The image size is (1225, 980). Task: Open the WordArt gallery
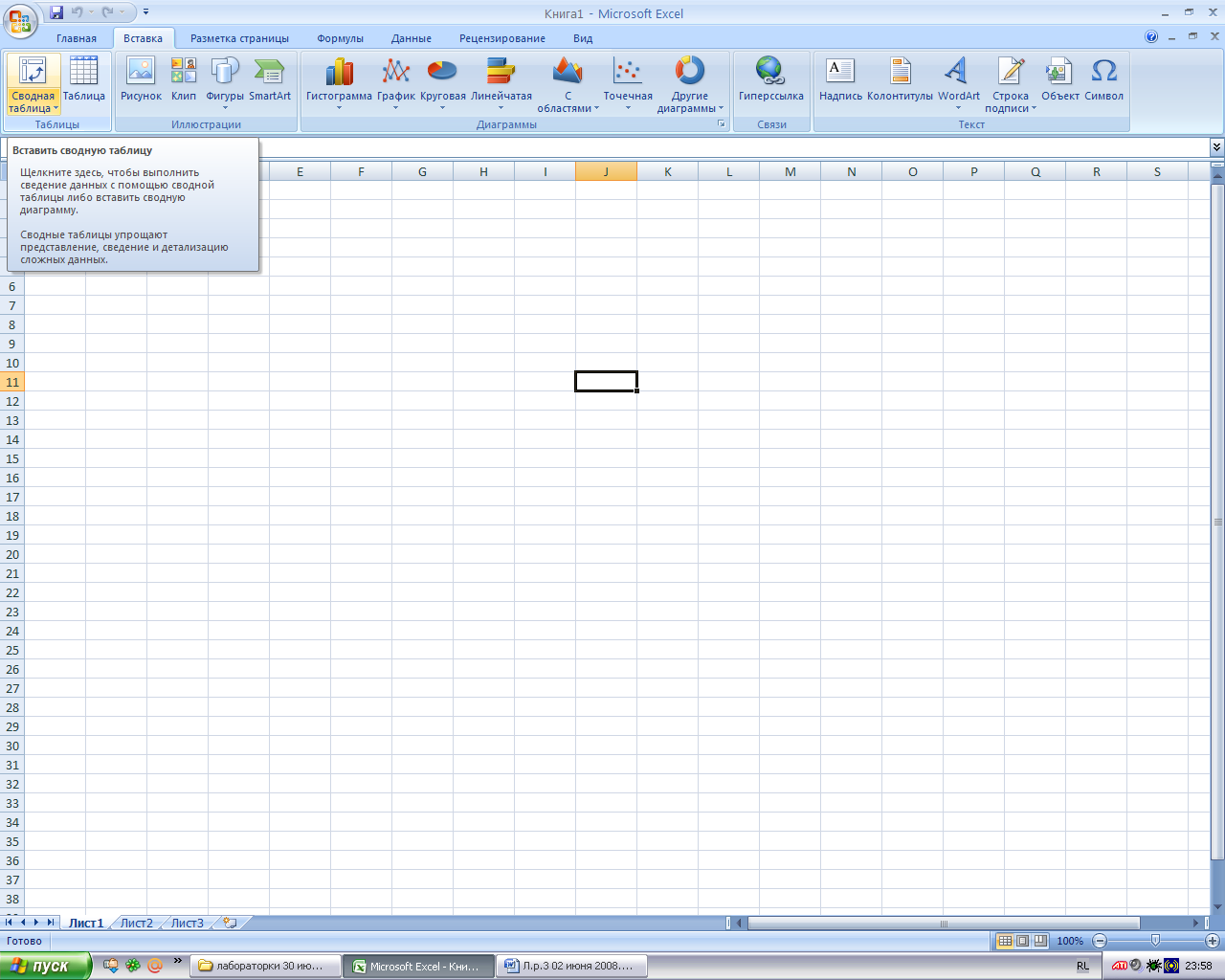point(958,82)
